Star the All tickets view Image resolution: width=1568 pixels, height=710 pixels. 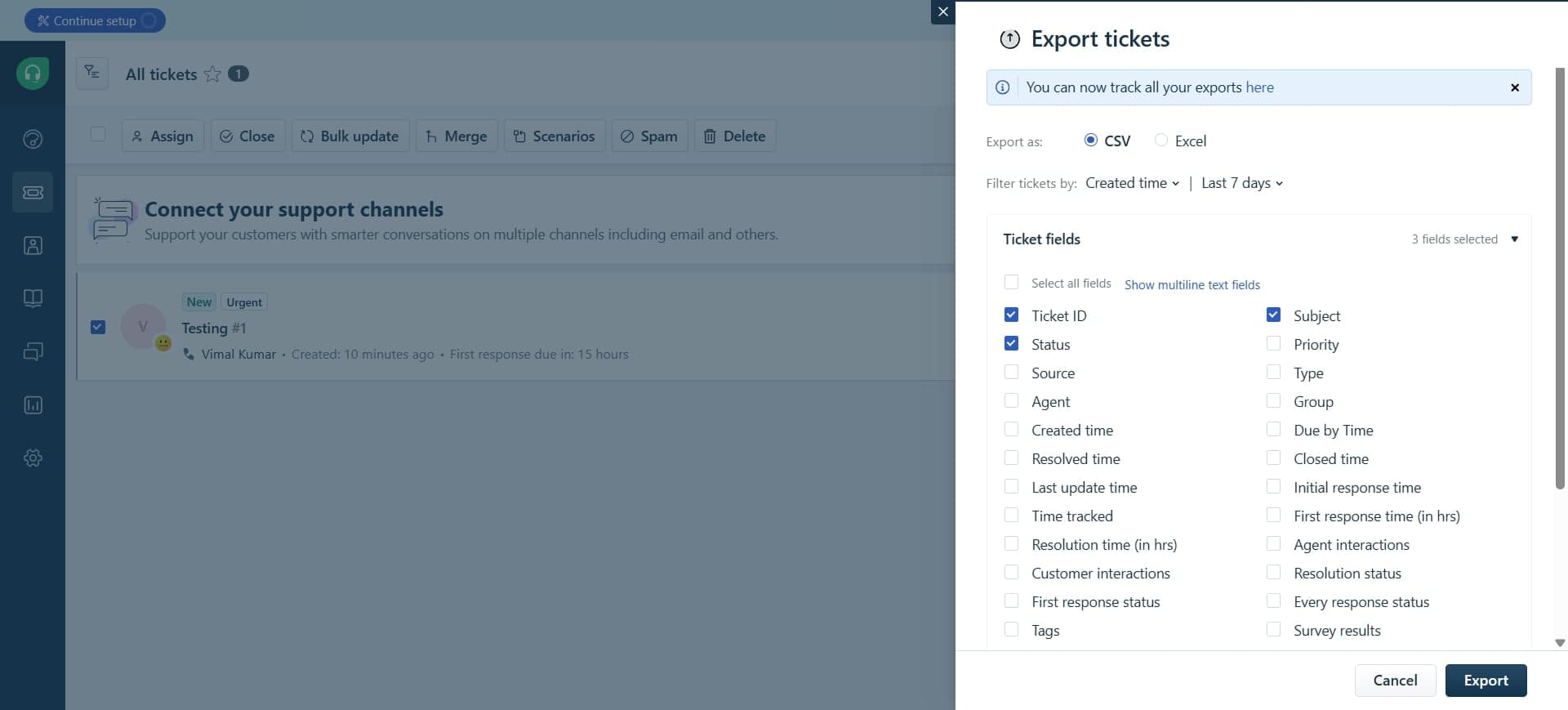coord(212,74)
